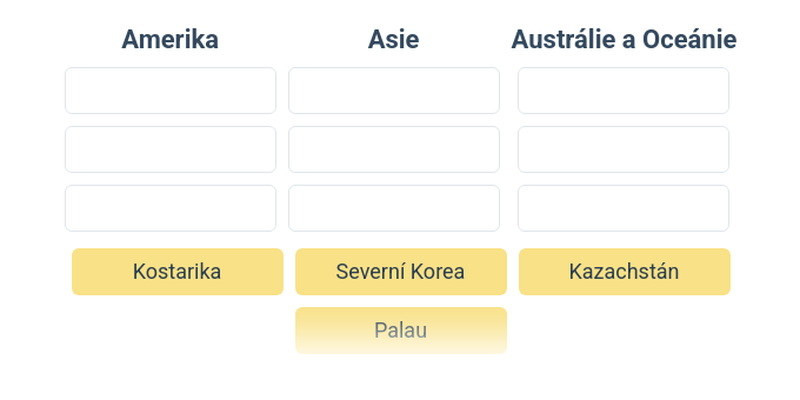Select the top empty slot under Asie
The image size is (800, 400).
tap(394, 91)
